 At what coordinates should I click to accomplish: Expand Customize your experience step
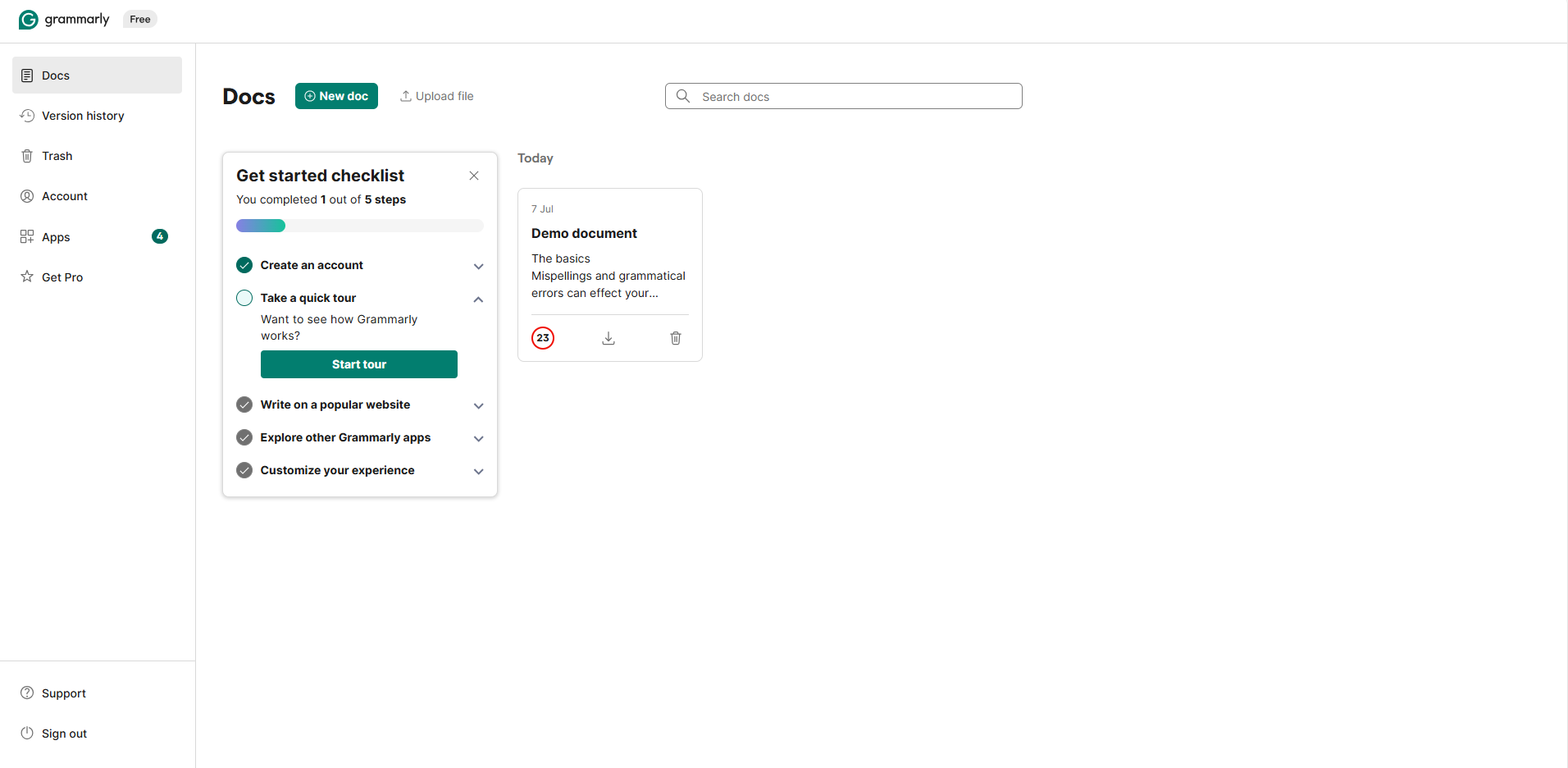(479, 471)
